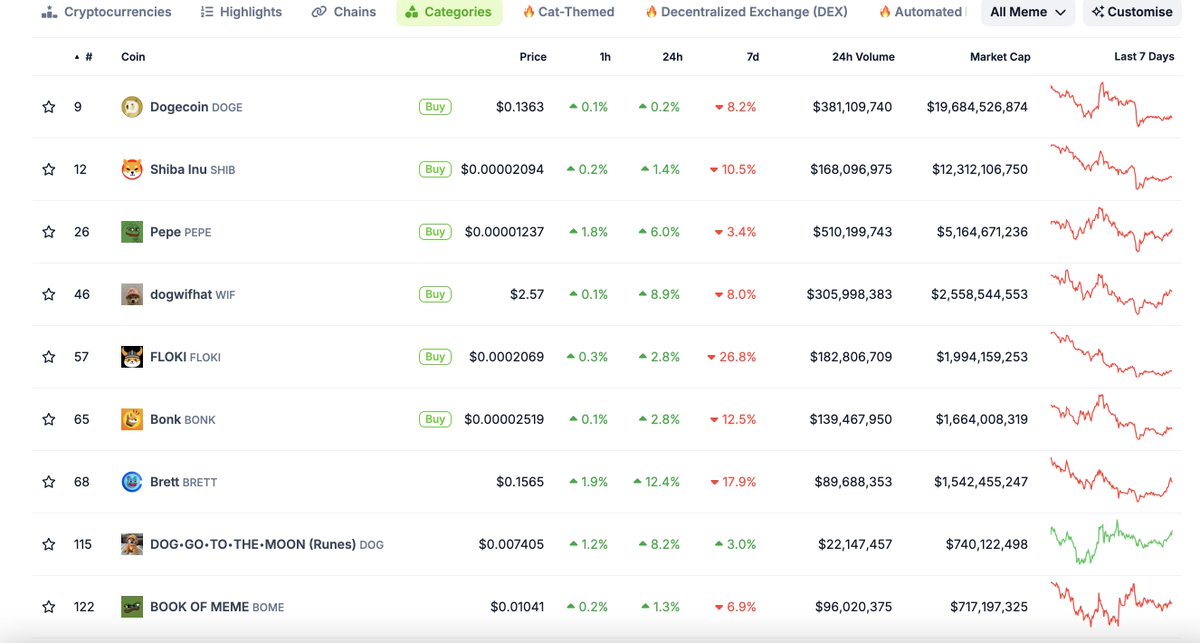Viewport: 1200px width, 643px height.
Task: Open the BOOK OF MEME coin page
Action: click(217, 607)
